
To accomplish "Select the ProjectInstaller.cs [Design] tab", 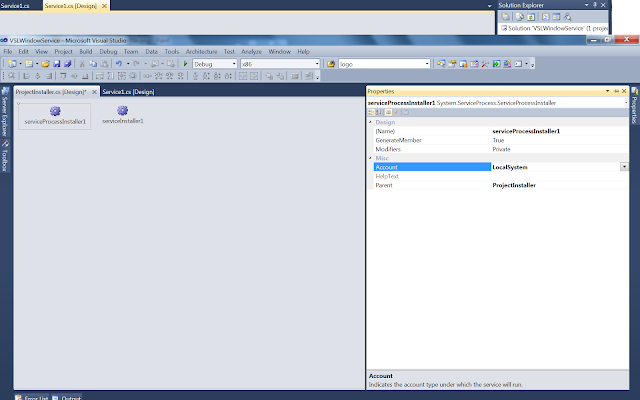I will (x=51, y=92).
